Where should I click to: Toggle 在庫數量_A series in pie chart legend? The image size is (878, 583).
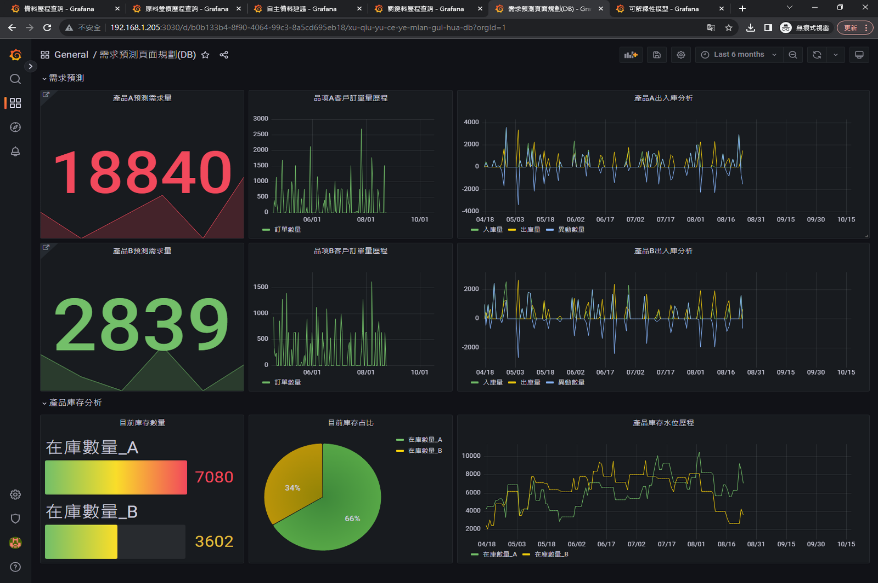[x=424, y=440]
